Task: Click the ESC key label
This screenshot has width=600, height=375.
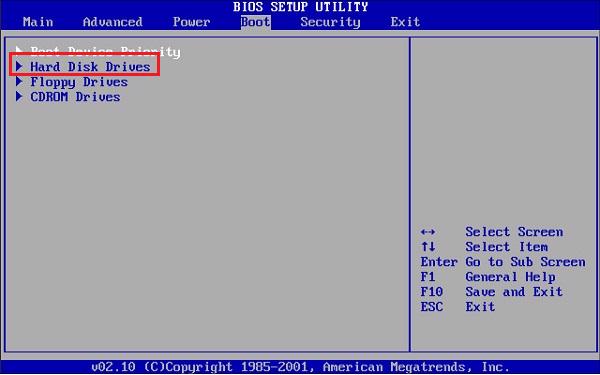Action: pyautogui.click(x=432, y=307)
